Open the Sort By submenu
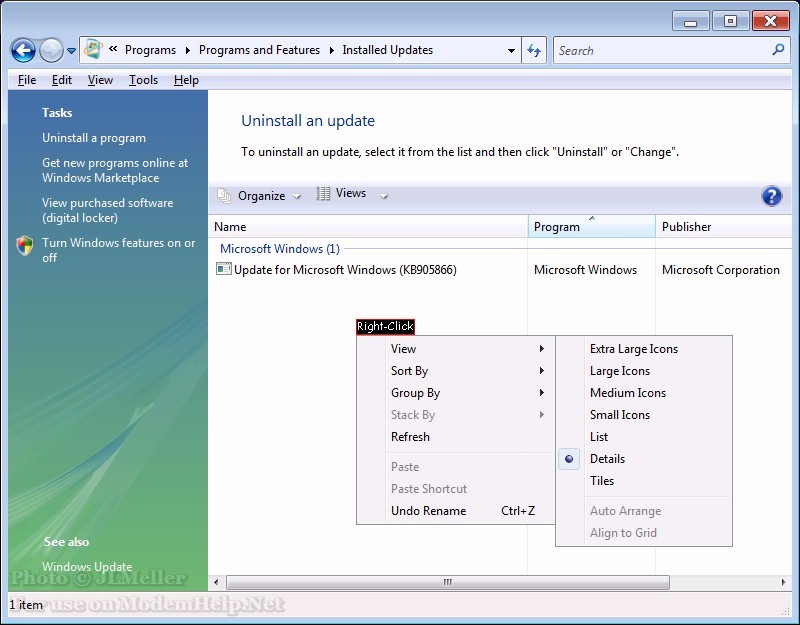The width and height of the screenshot is (800, 625). (x=455, y=371)
